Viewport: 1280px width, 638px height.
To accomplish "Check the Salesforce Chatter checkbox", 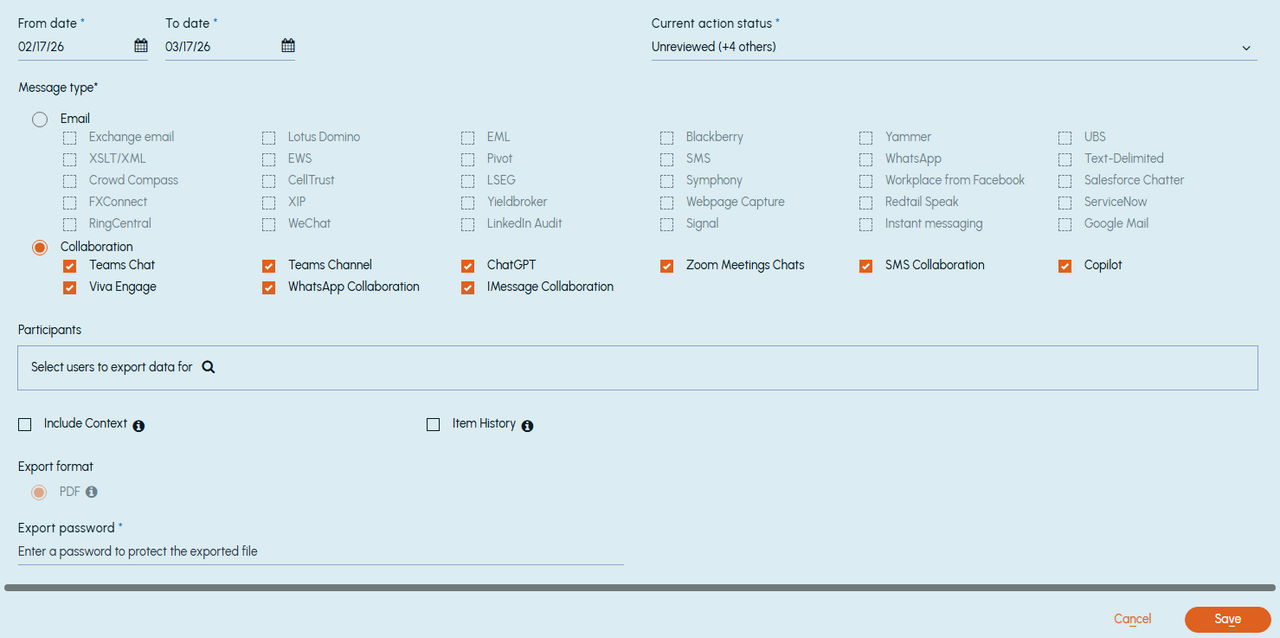I will pos(1064,182).
